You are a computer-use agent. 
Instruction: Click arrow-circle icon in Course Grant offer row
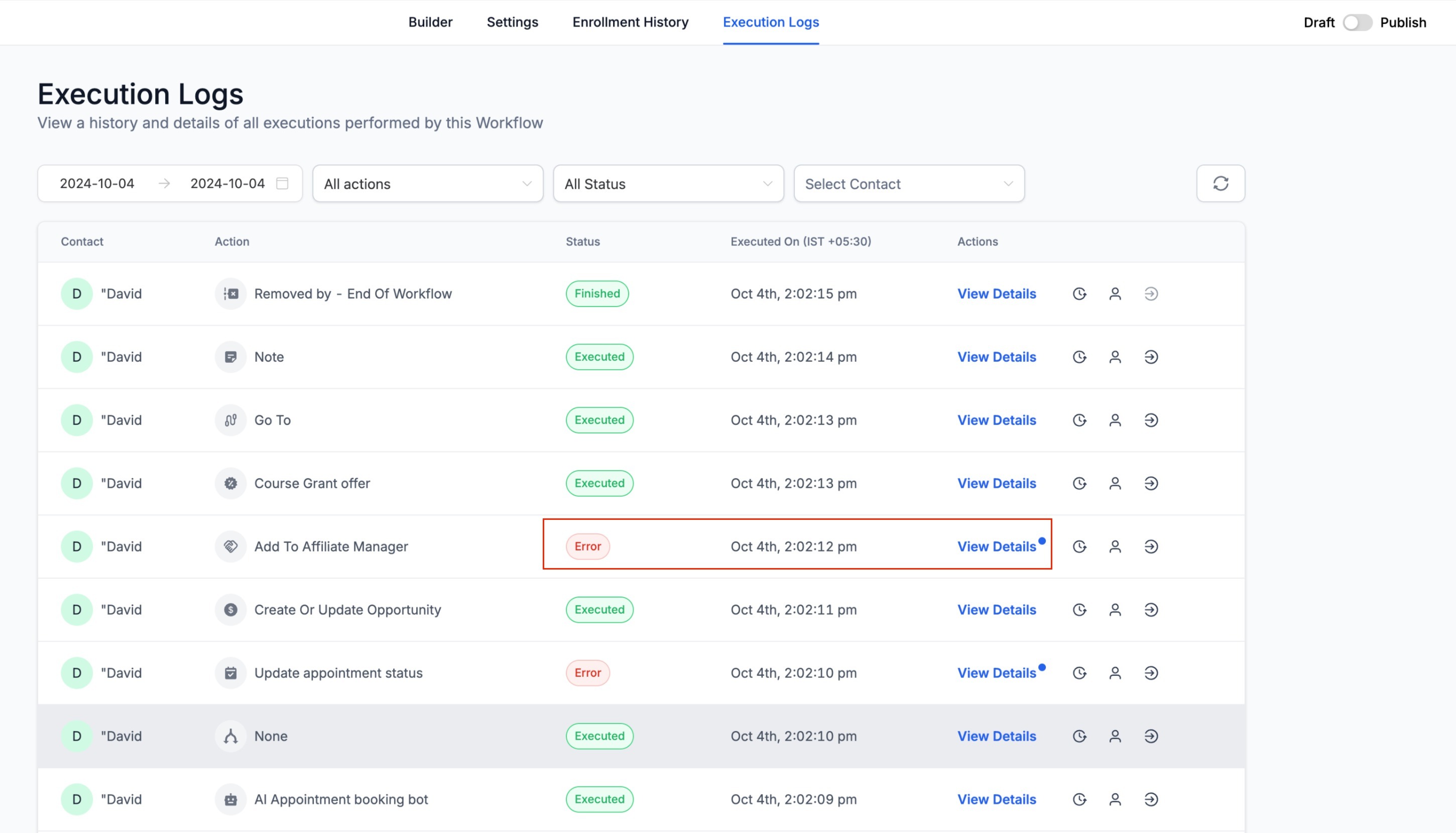[x=1150, y=483]
